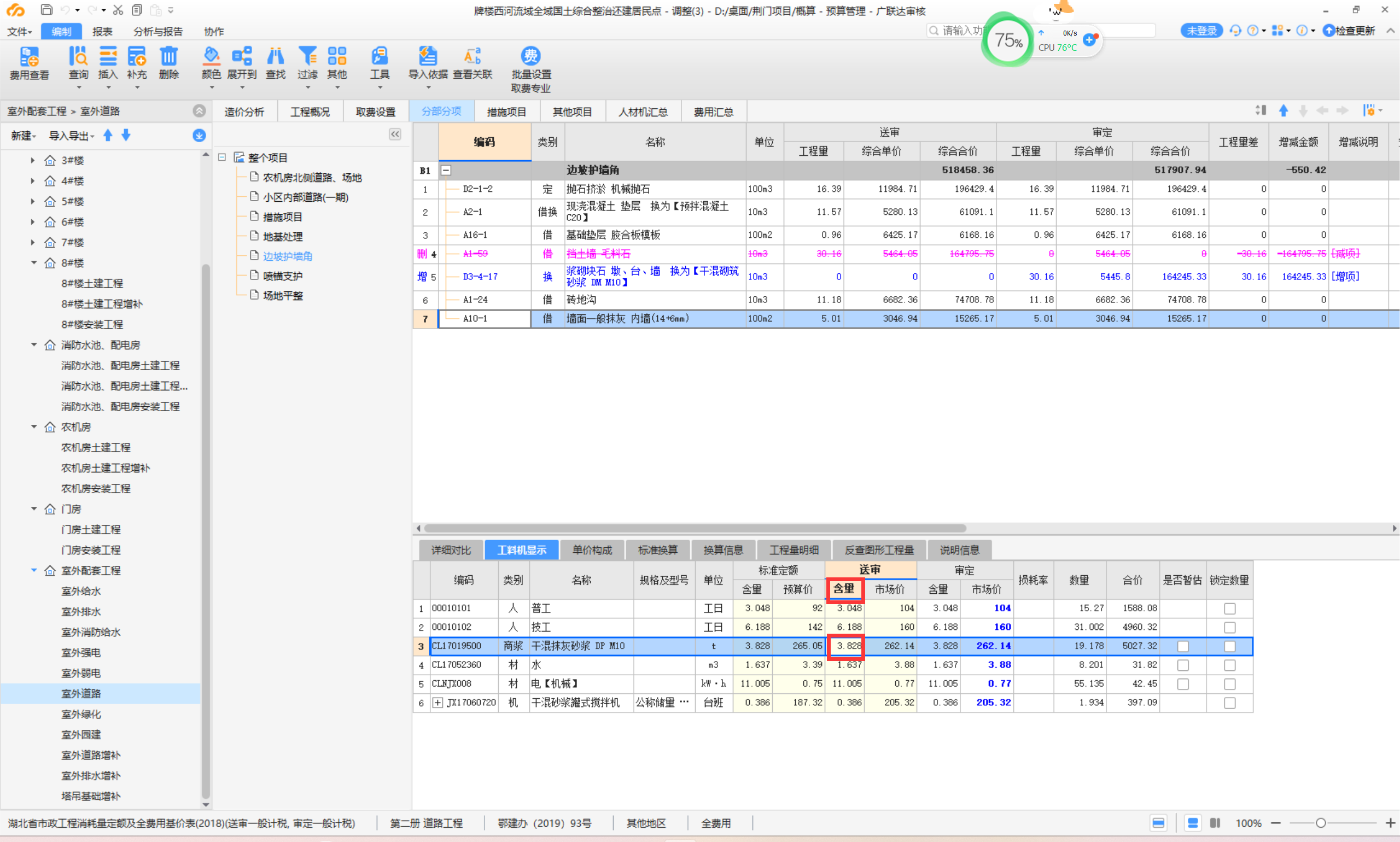
Task: Check 是否暂估 box for 电【机械】 row
Action: (x=1183, y=683)
